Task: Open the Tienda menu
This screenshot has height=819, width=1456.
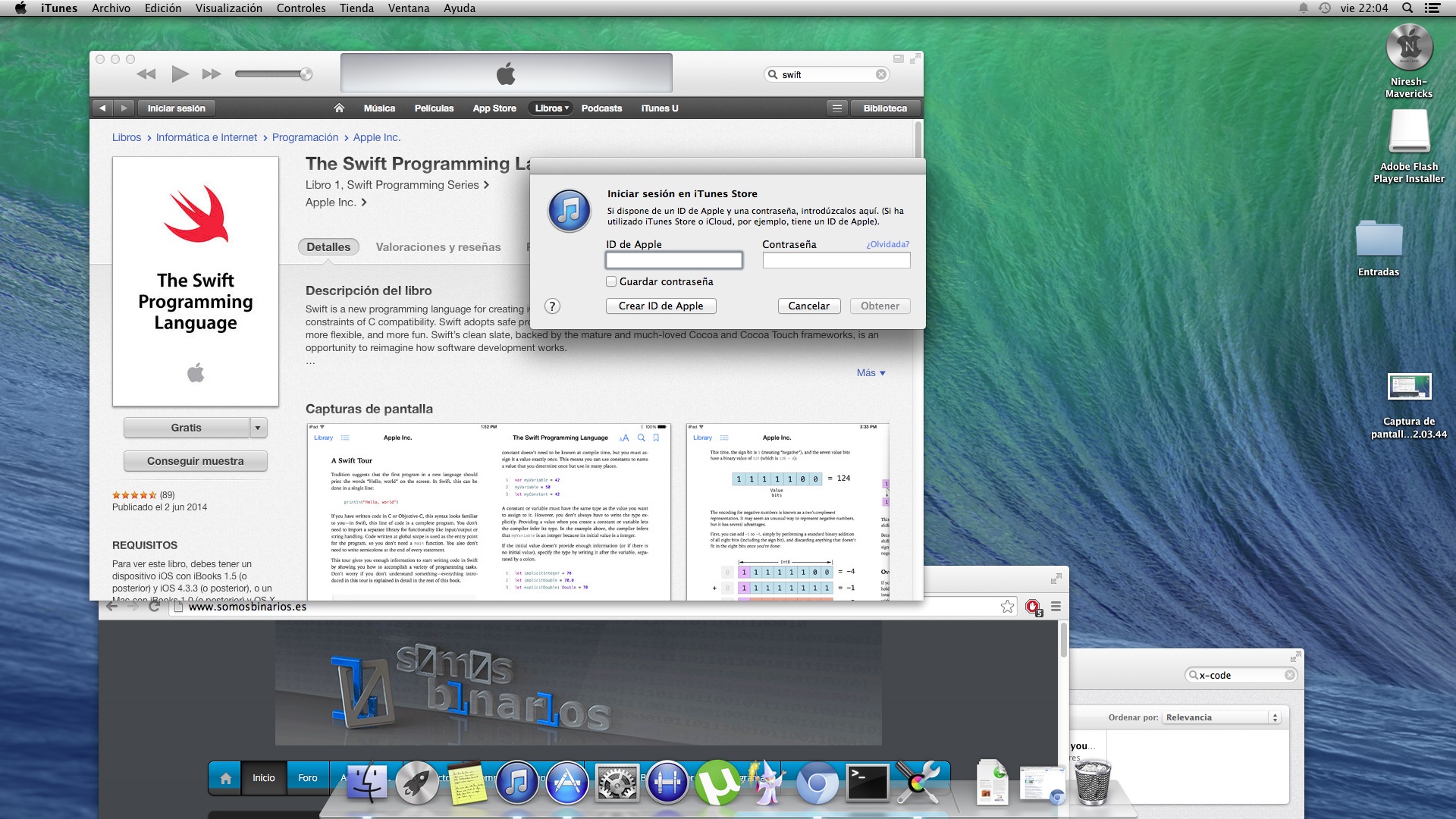Action: click(356, 8)
